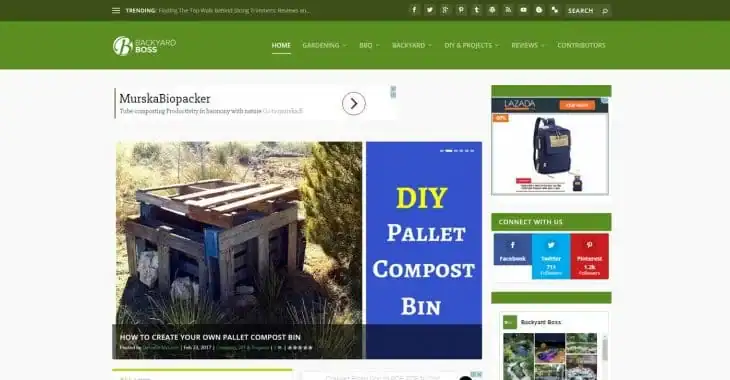Go to the Home menu item
This screenshot has height=380, width=730.
(x=281, y=45)
